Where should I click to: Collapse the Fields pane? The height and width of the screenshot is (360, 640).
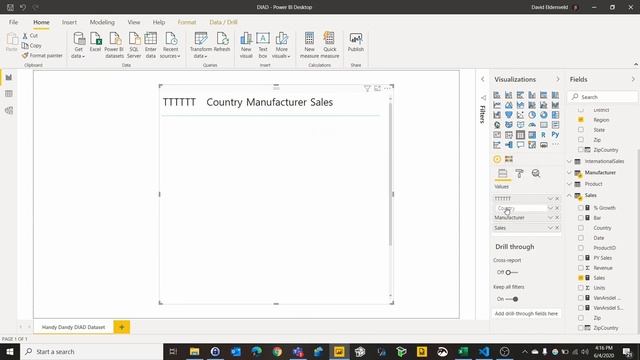click(633, 79)
